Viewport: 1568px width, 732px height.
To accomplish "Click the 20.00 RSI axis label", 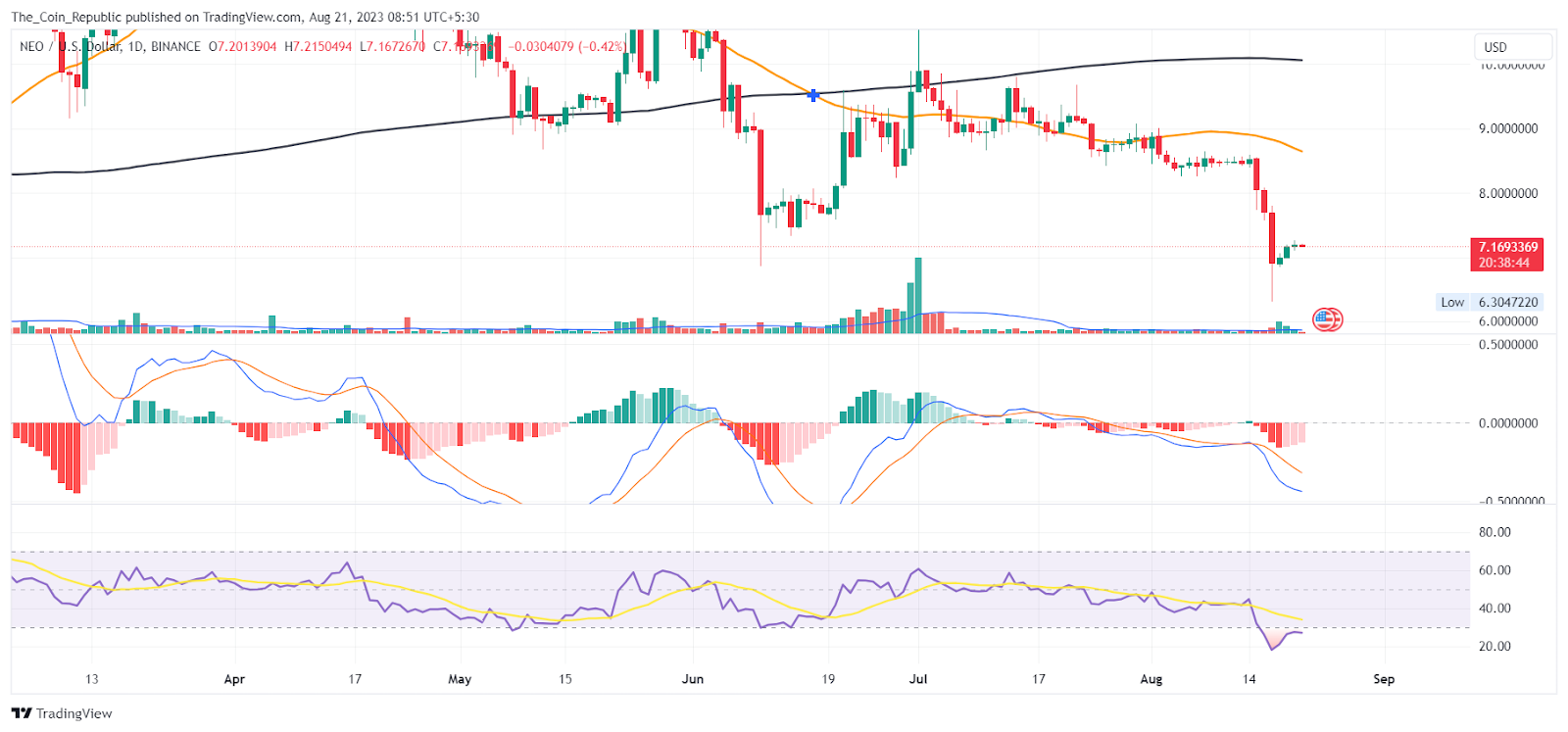I will [x=1494, y=646].
